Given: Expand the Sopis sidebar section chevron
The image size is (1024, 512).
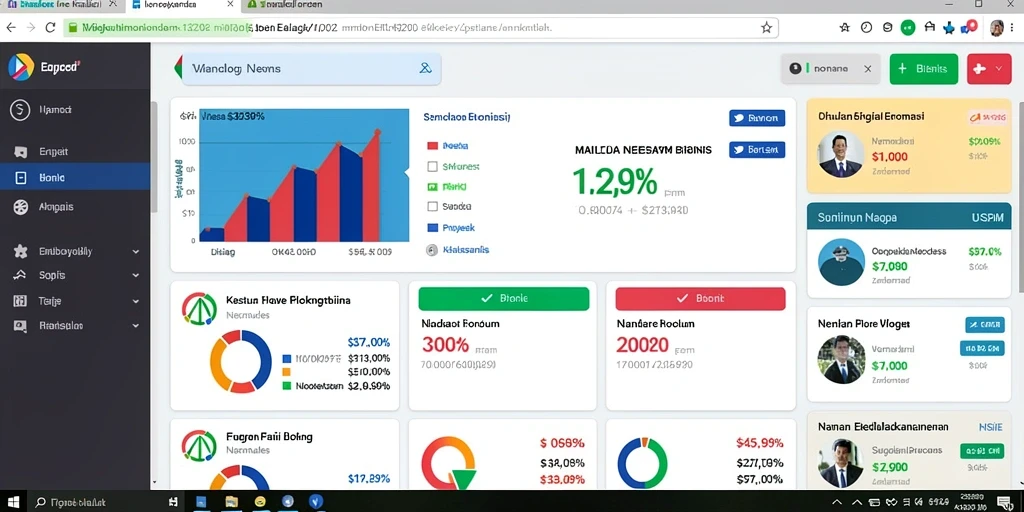Looking at the screenshot, I should (x=136, y=276).
